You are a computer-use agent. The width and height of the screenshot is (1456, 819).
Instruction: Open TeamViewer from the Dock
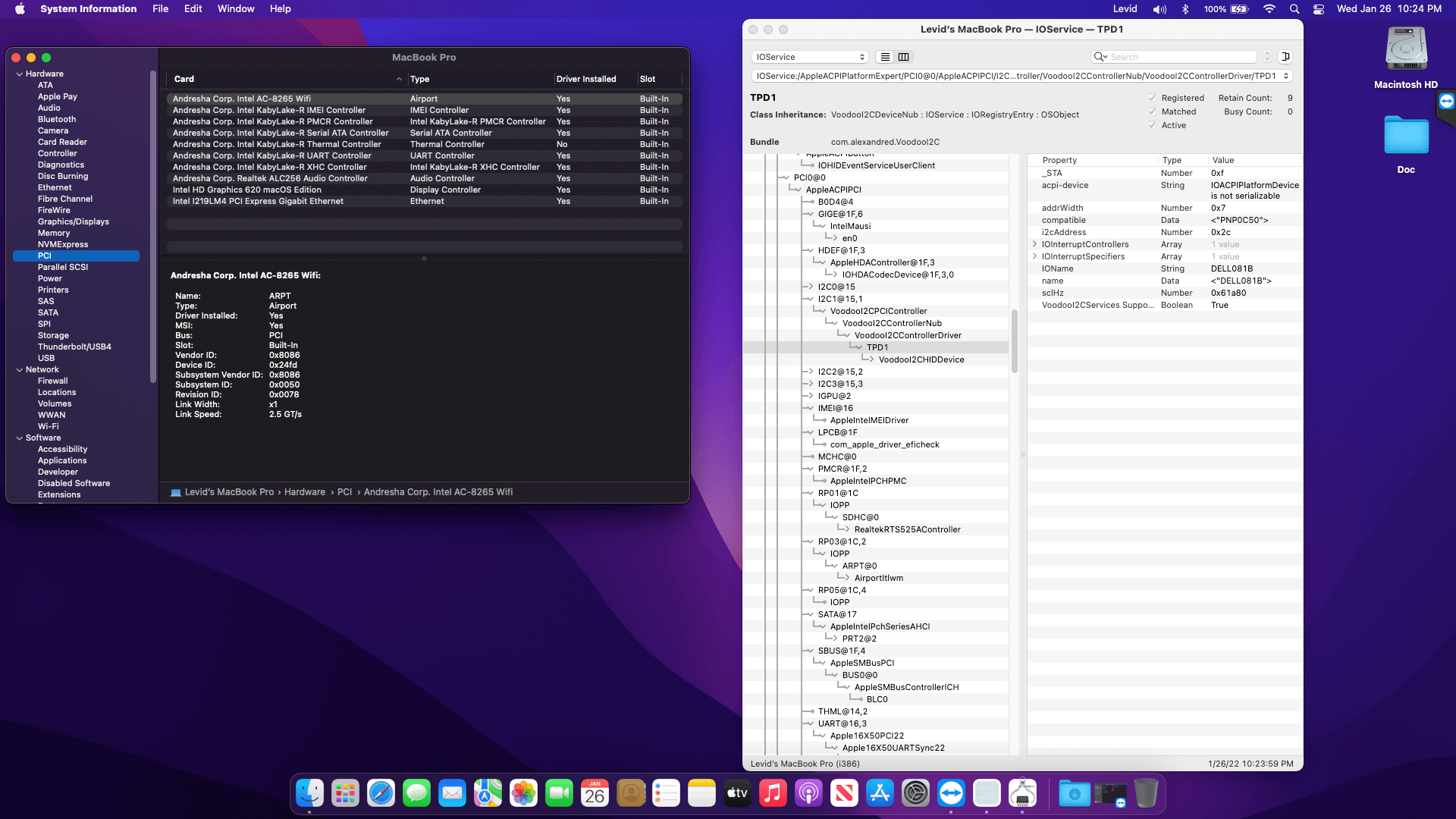951,793
